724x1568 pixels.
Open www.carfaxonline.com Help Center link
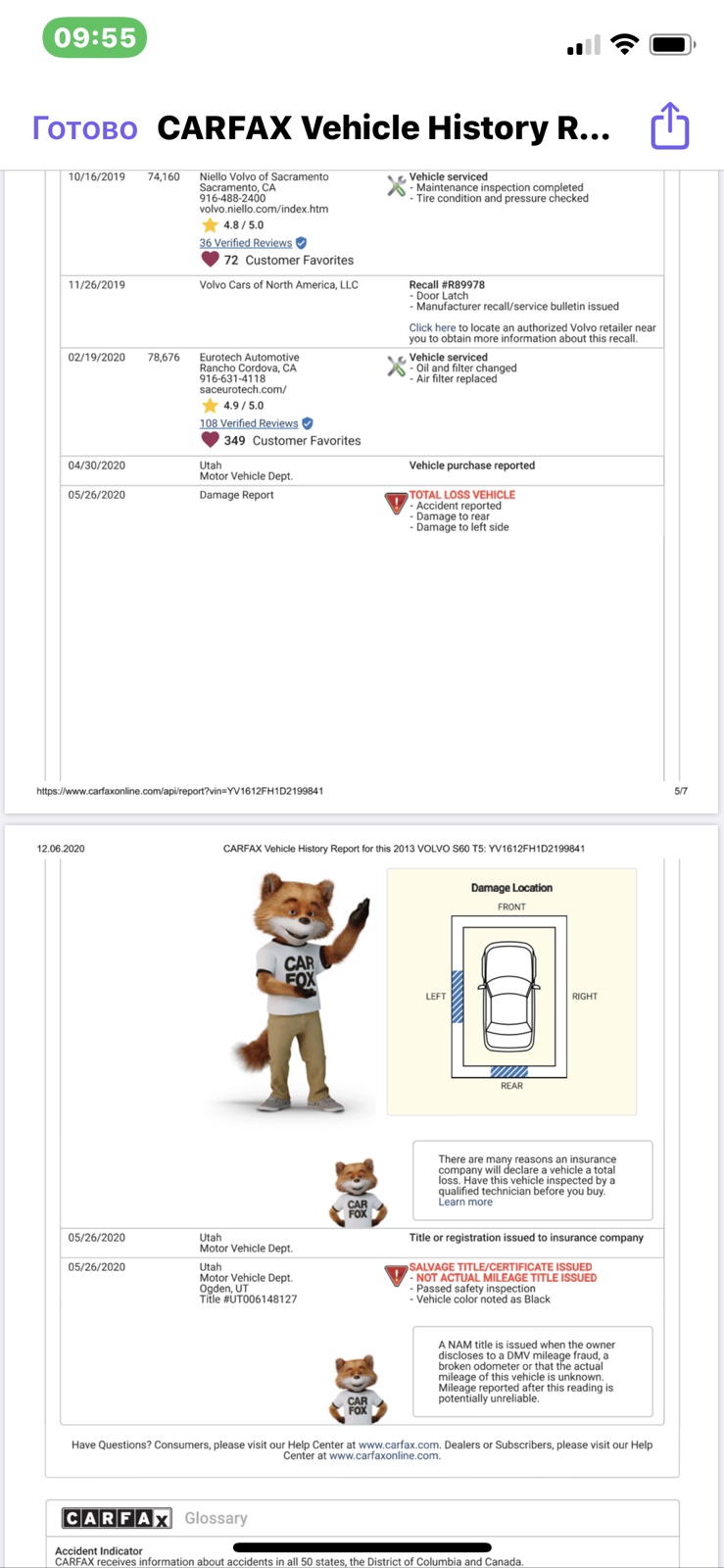pyautogui.click(x=384, y=1456)
